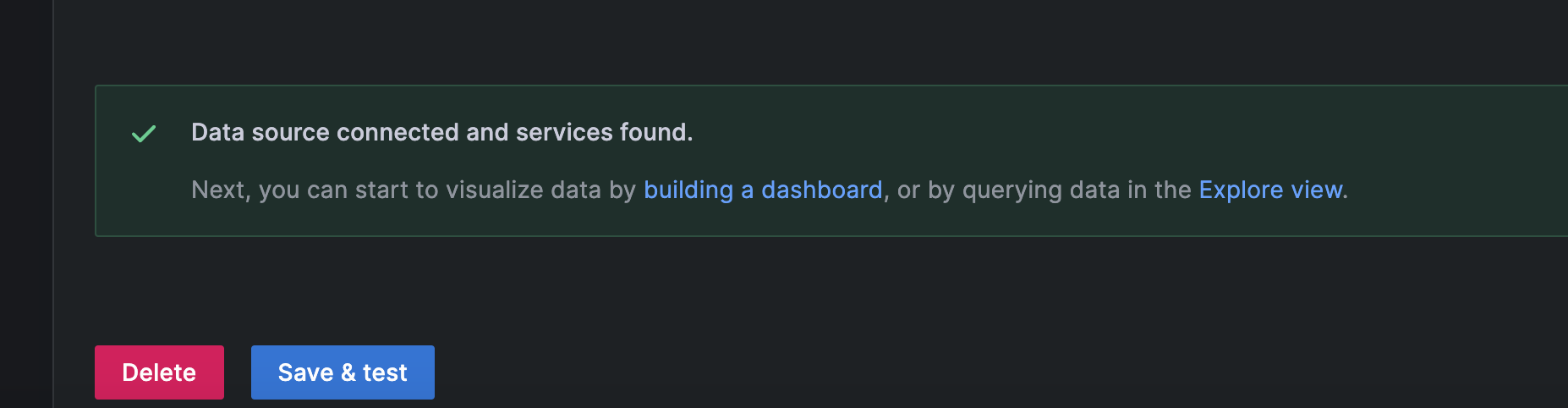Delete this data source
This screenshot has width=1568, height=408.
click(x=159, y=372)
